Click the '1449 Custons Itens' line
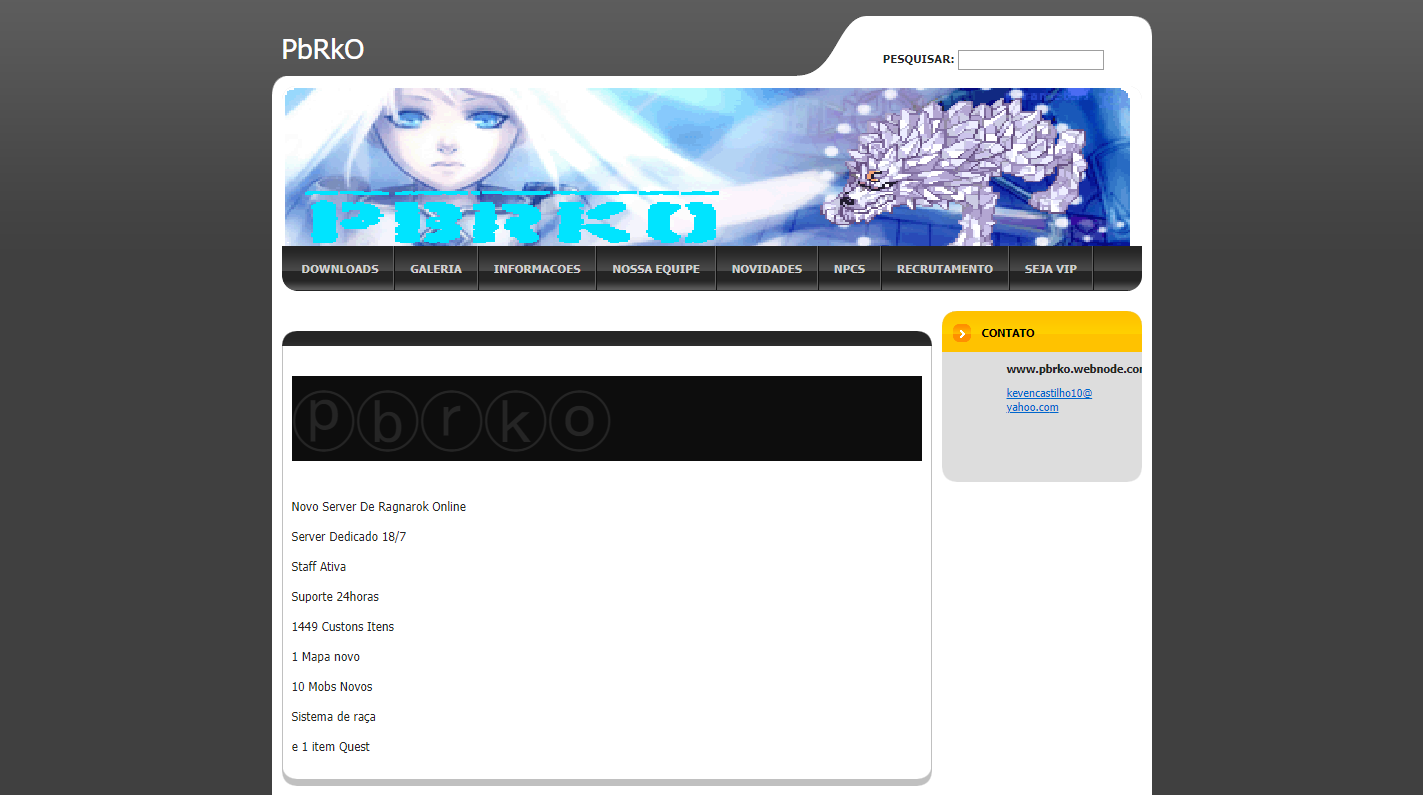Screen dimensions: 1423x795 tap(343, 627)
